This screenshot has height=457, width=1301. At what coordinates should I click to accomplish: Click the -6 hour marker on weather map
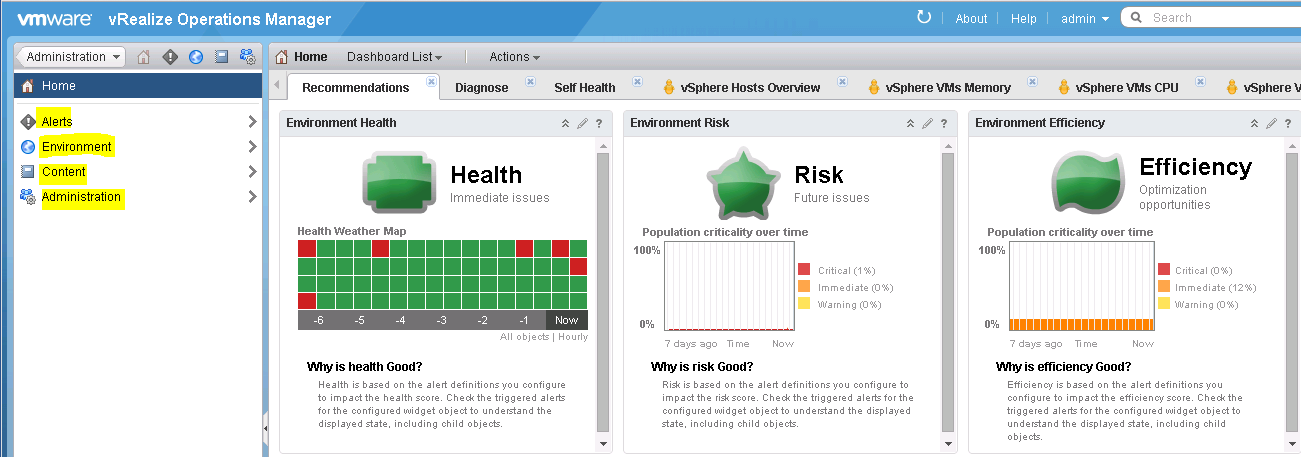[x=318, y=320]
